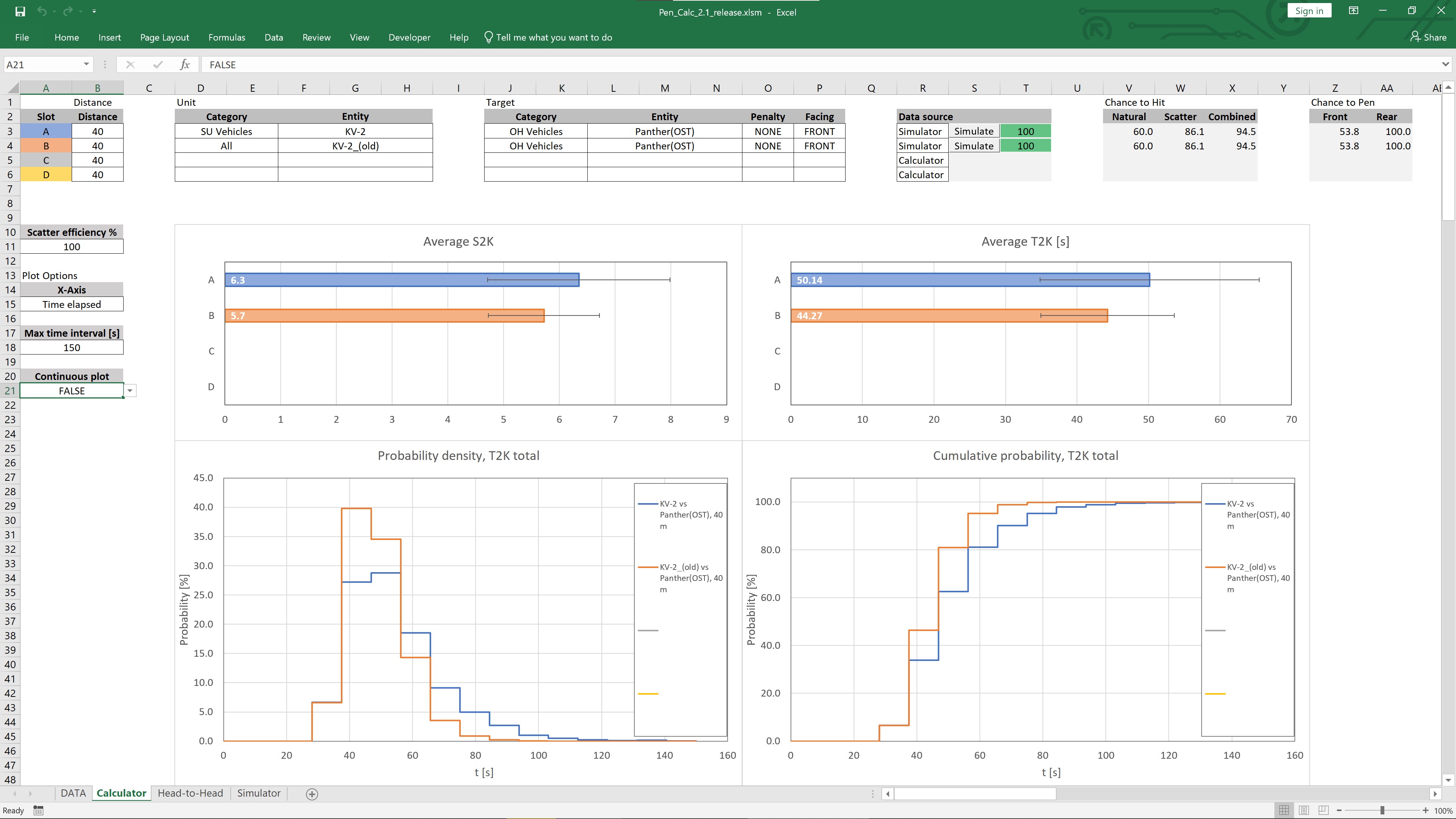Switch to the Head-to-Head sheet tab

(190, 793)
